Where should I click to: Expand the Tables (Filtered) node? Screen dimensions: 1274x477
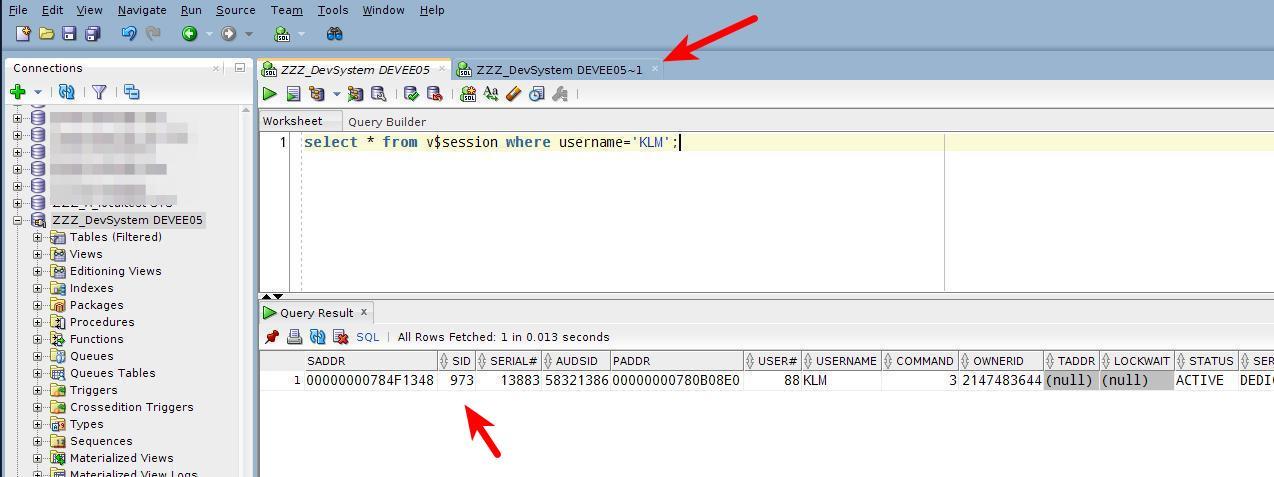pos(38,237)
